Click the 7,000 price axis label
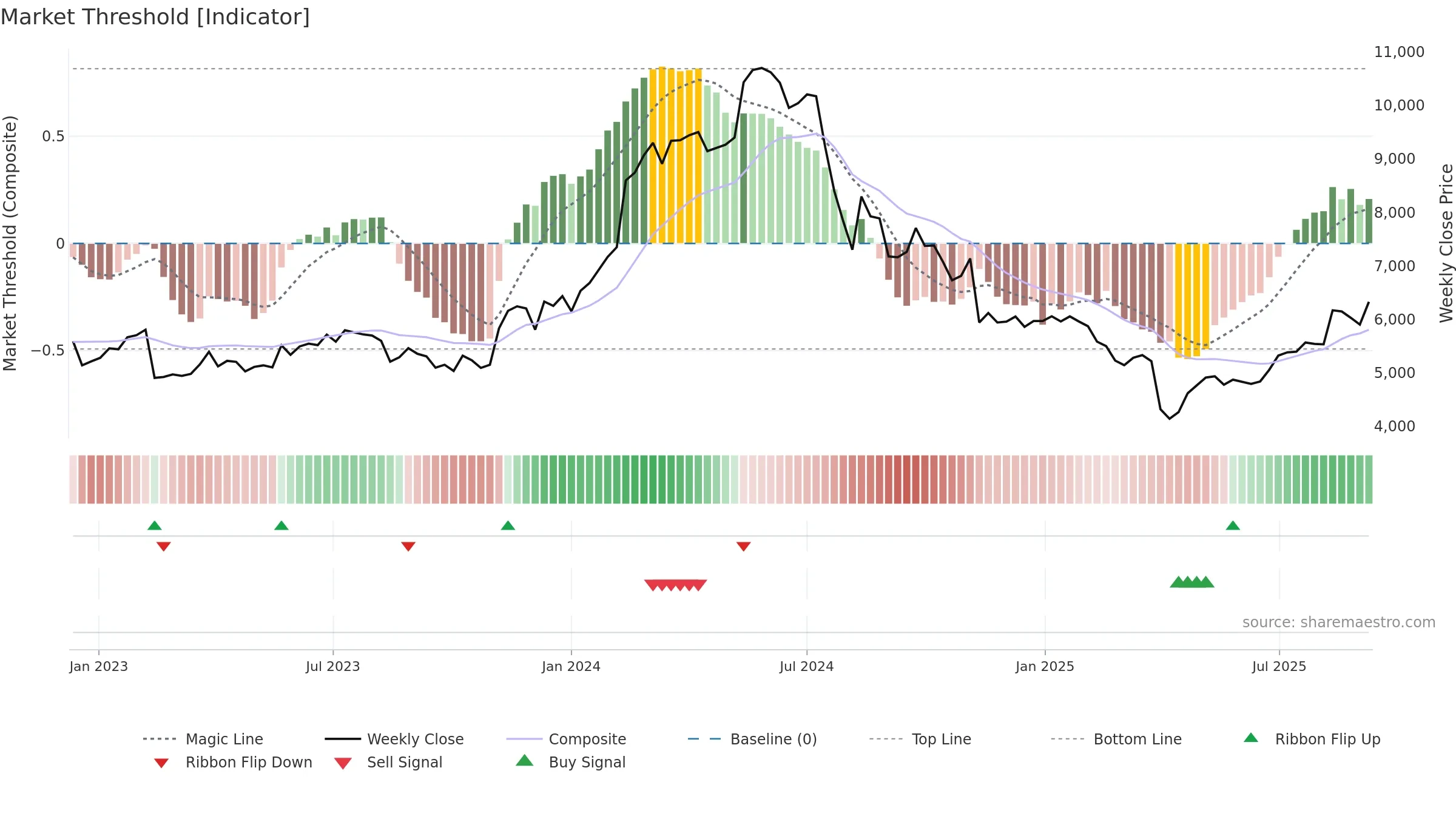This screenshot has width=1456, height=819. pos(1395,266)
